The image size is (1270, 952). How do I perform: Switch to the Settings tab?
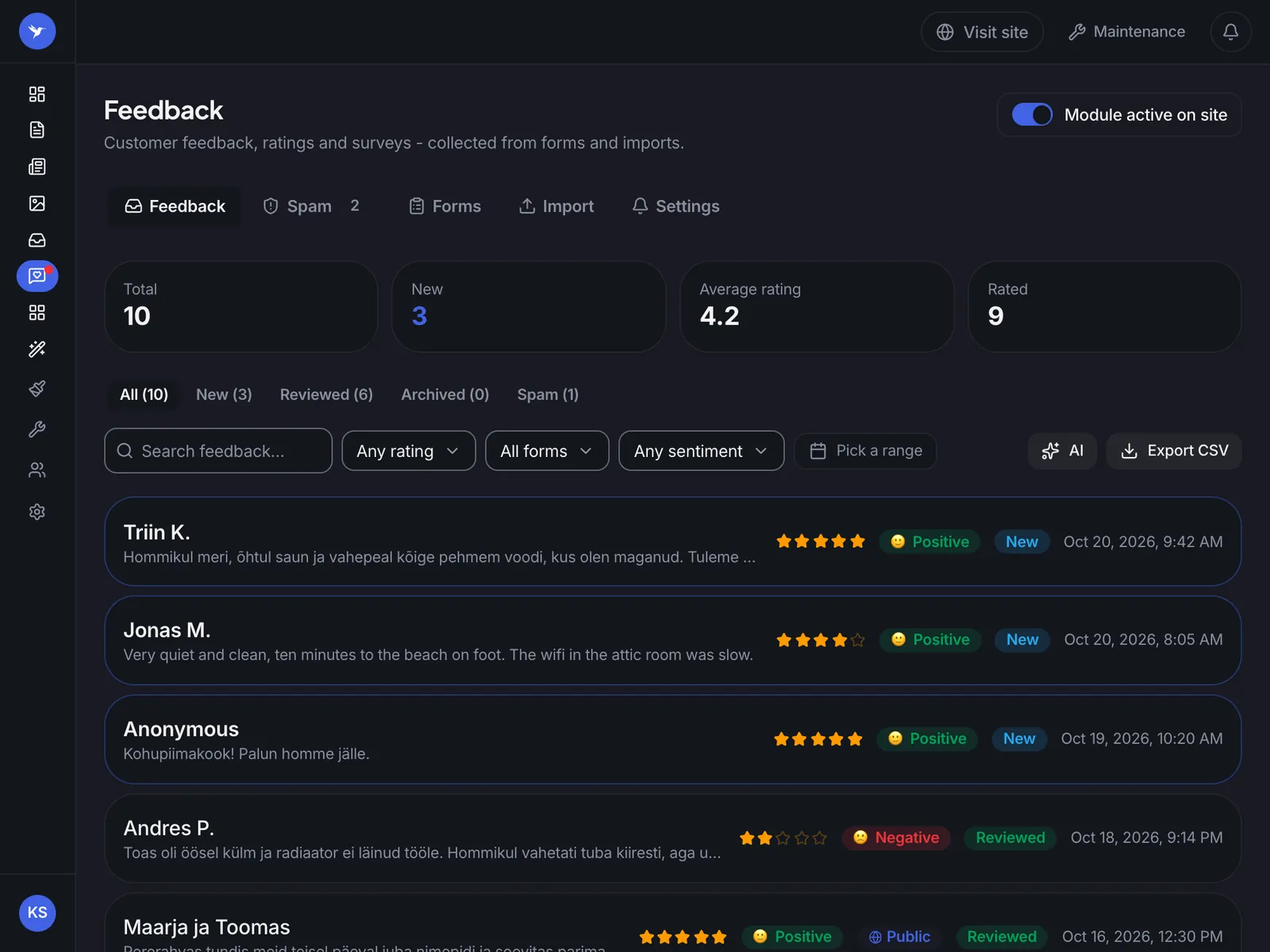[x=676, y=206]
